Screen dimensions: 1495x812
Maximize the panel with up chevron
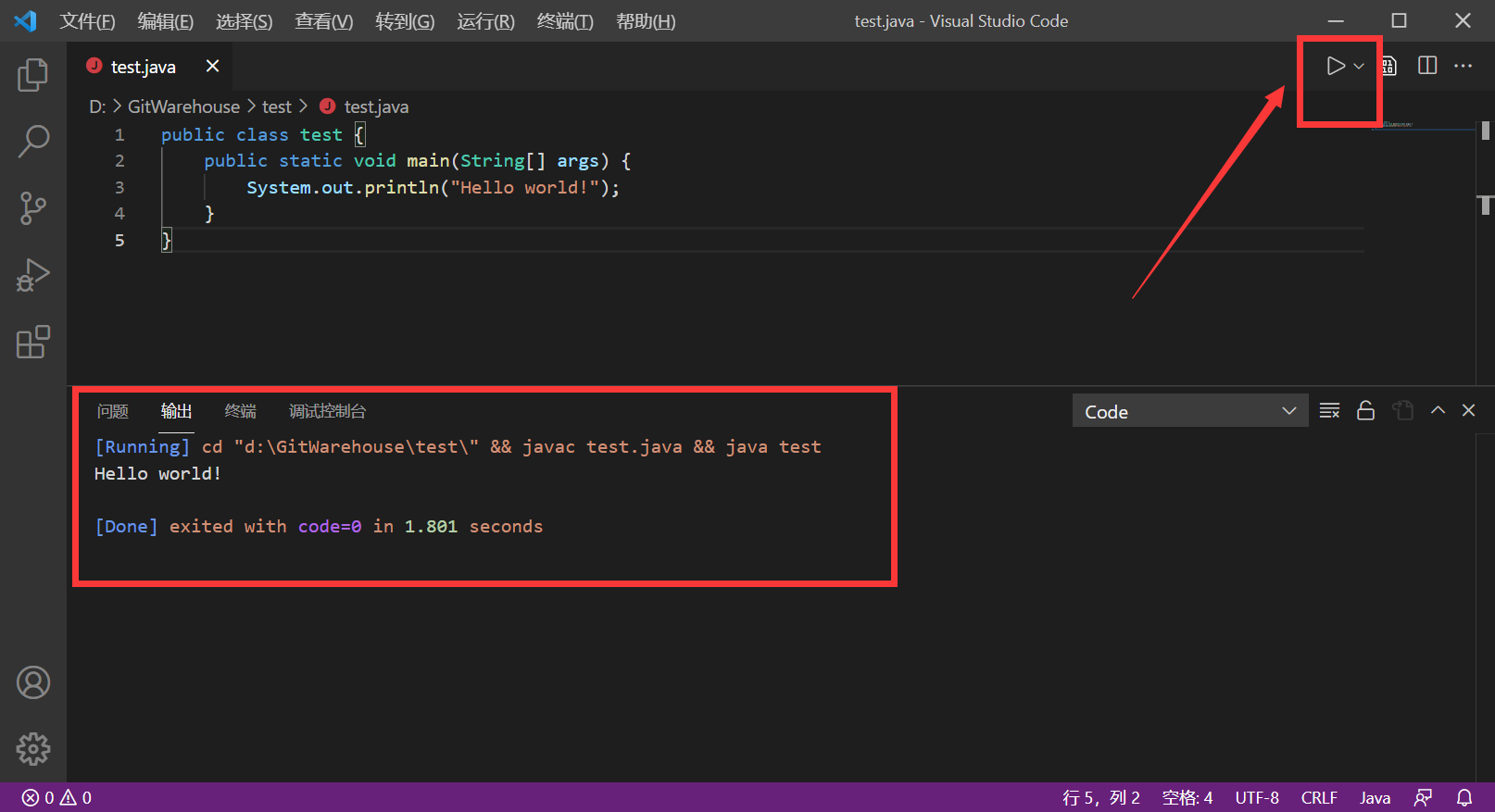pos(1438,410)
